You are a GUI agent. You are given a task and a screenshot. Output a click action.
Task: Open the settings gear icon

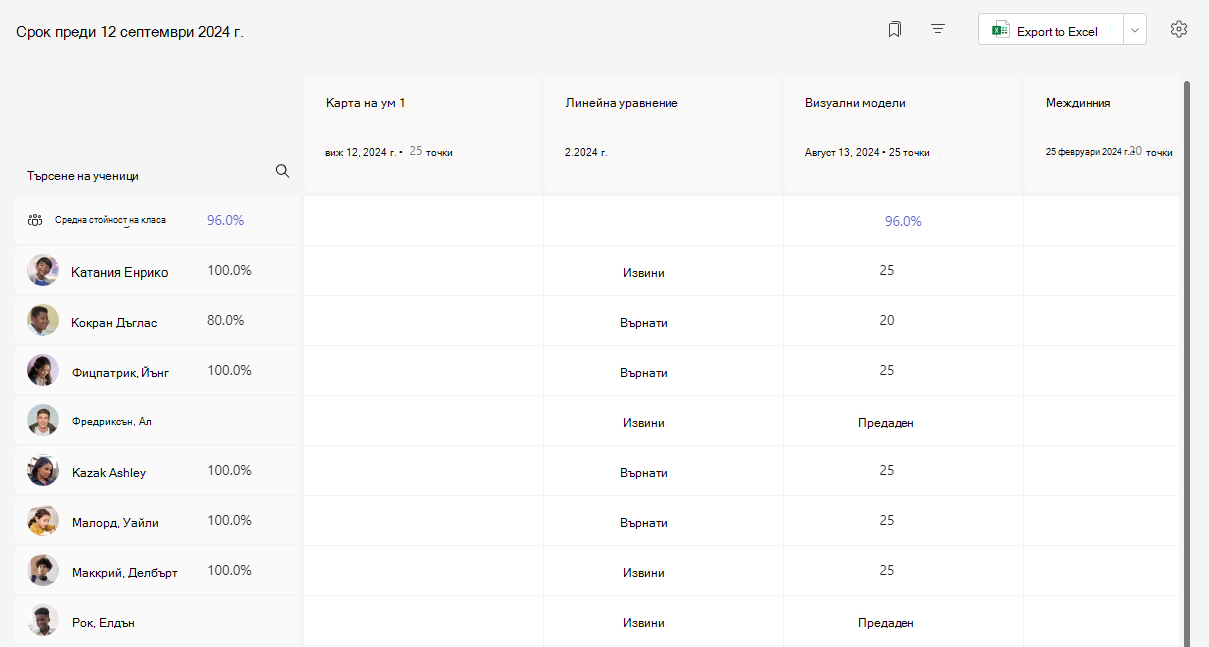pyautogui.click(x=1179, y=30)
